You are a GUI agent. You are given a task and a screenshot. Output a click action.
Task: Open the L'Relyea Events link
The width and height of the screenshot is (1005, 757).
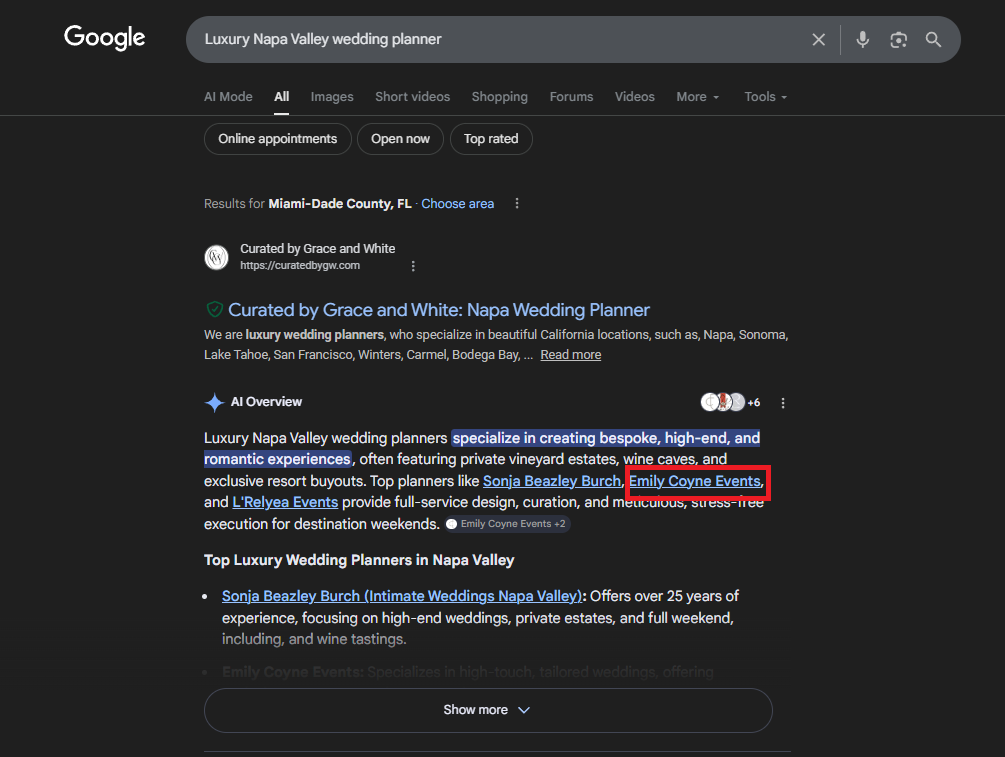[285, 502]
